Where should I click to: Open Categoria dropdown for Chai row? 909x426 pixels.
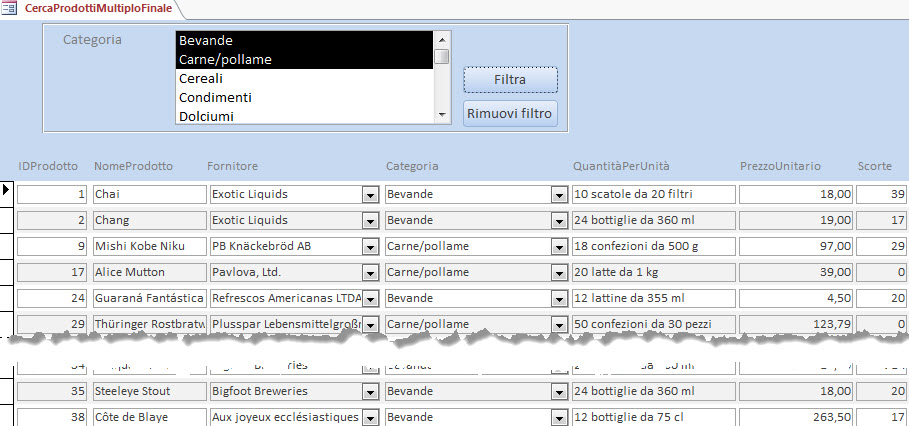pyautogui.click(x=559, y=195)
